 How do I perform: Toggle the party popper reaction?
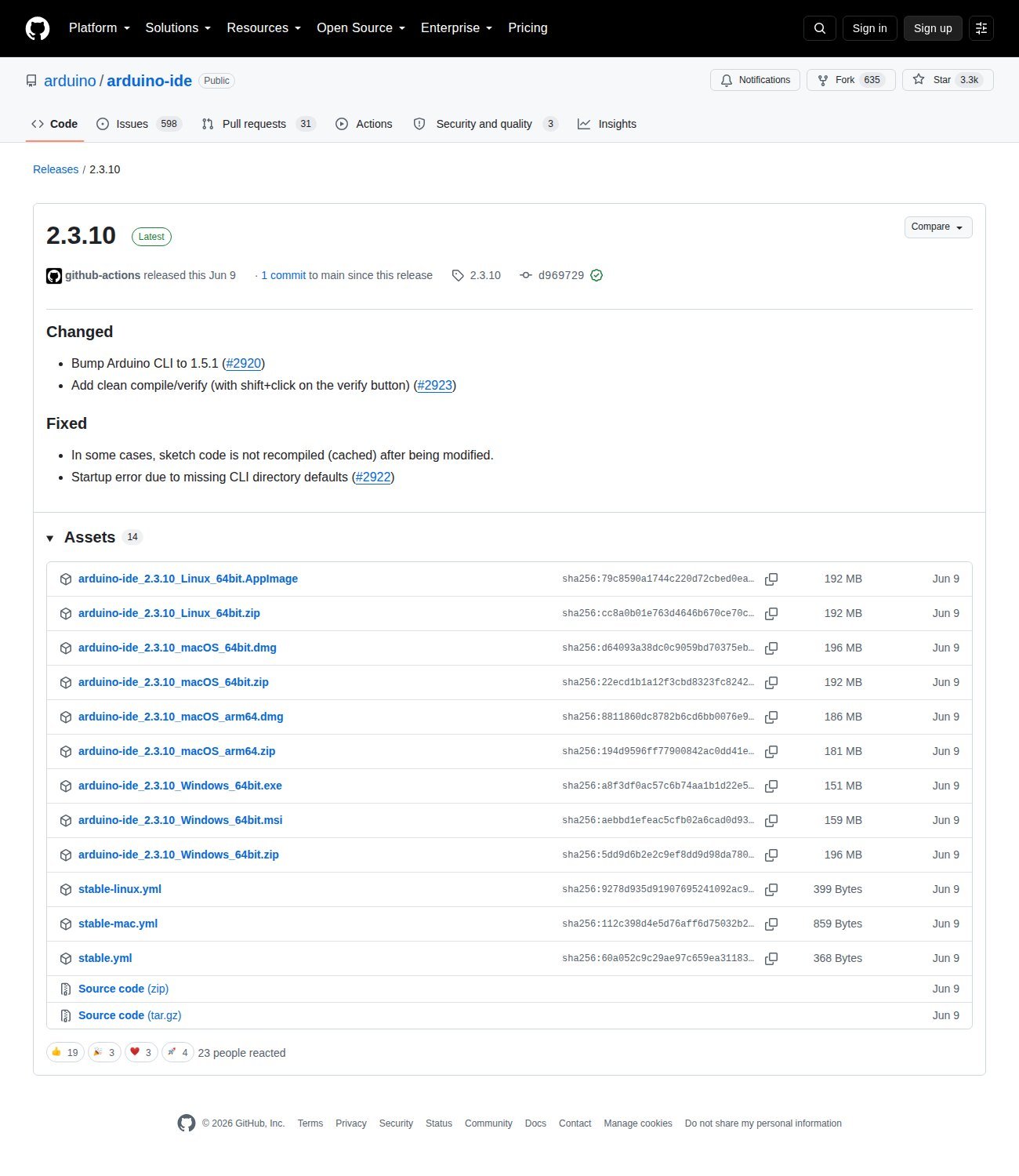tap(104, 1052)
